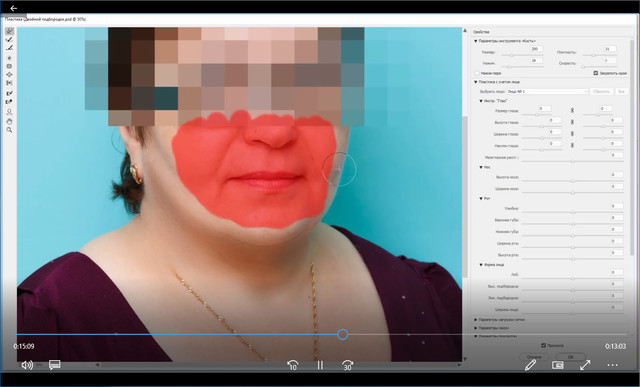This screenshot has height=387, width=640.
Task: Adjust the Лоб forehead slider
Action: (x=573, y=279)
